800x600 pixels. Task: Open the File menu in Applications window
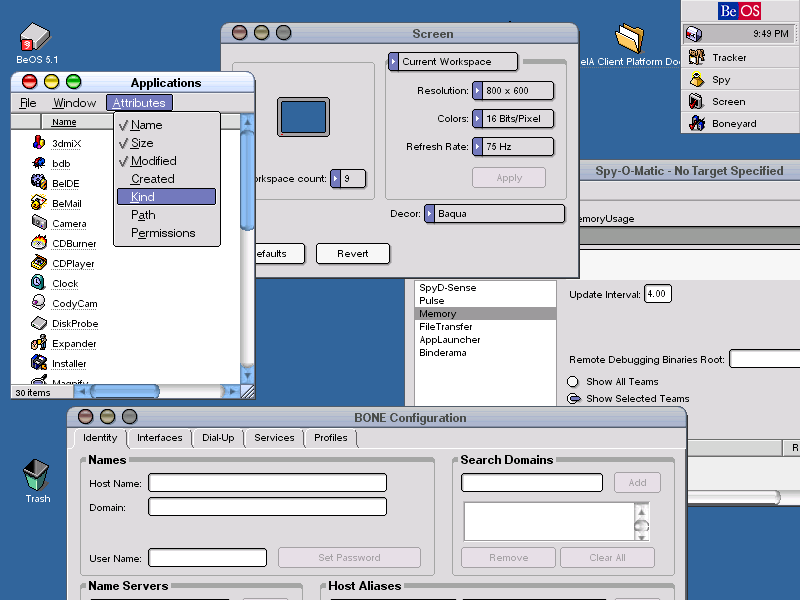pyautogui.click(x=28, y=103)
